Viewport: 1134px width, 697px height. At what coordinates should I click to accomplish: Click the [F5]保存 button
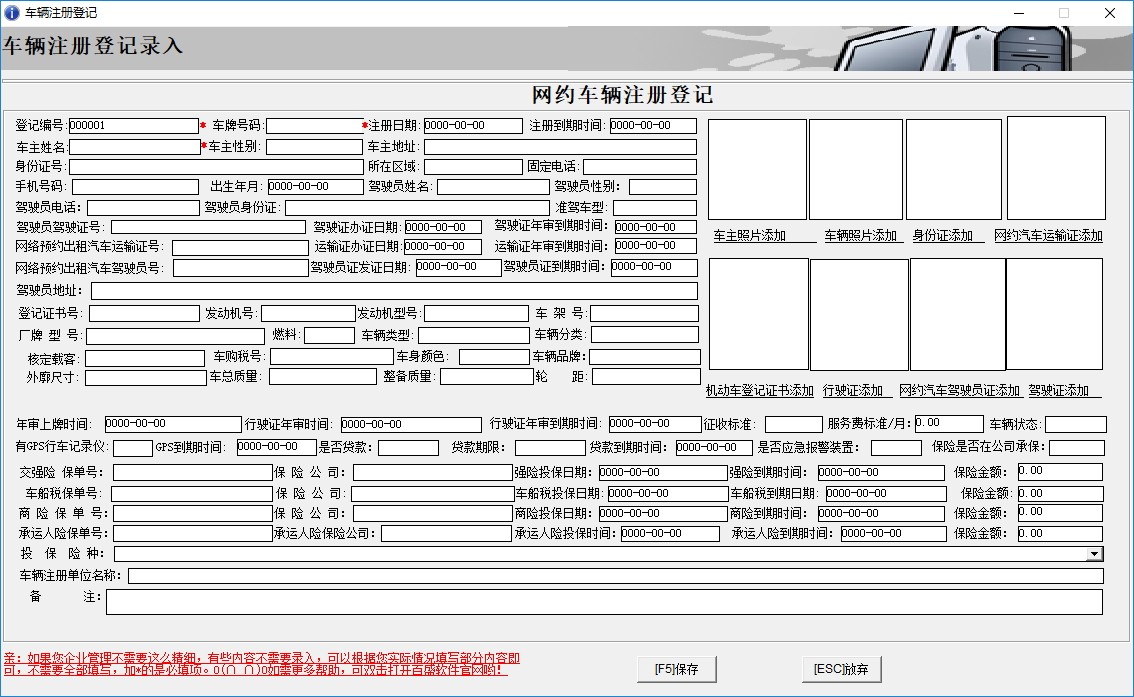pyautogui.click(x=677, y=670)
